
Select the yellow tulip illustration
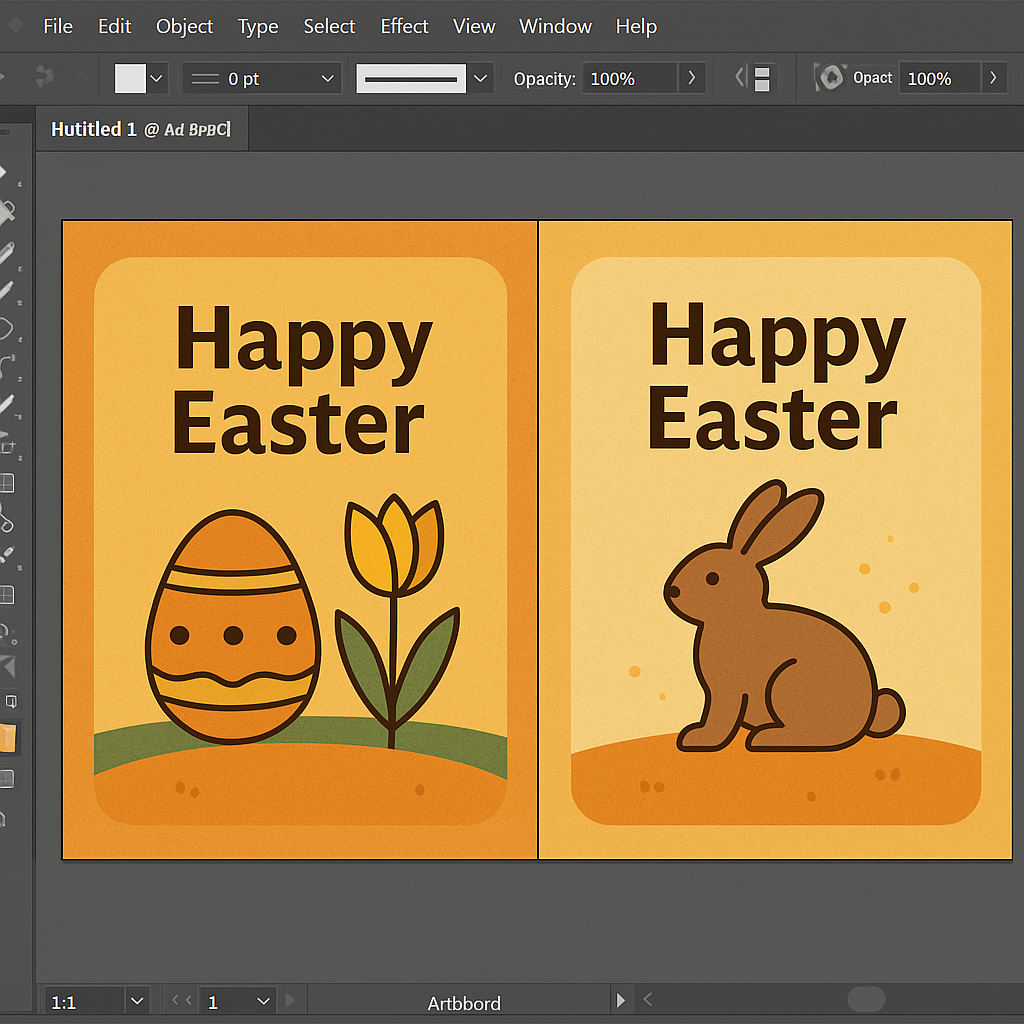(x=396, y=620)
